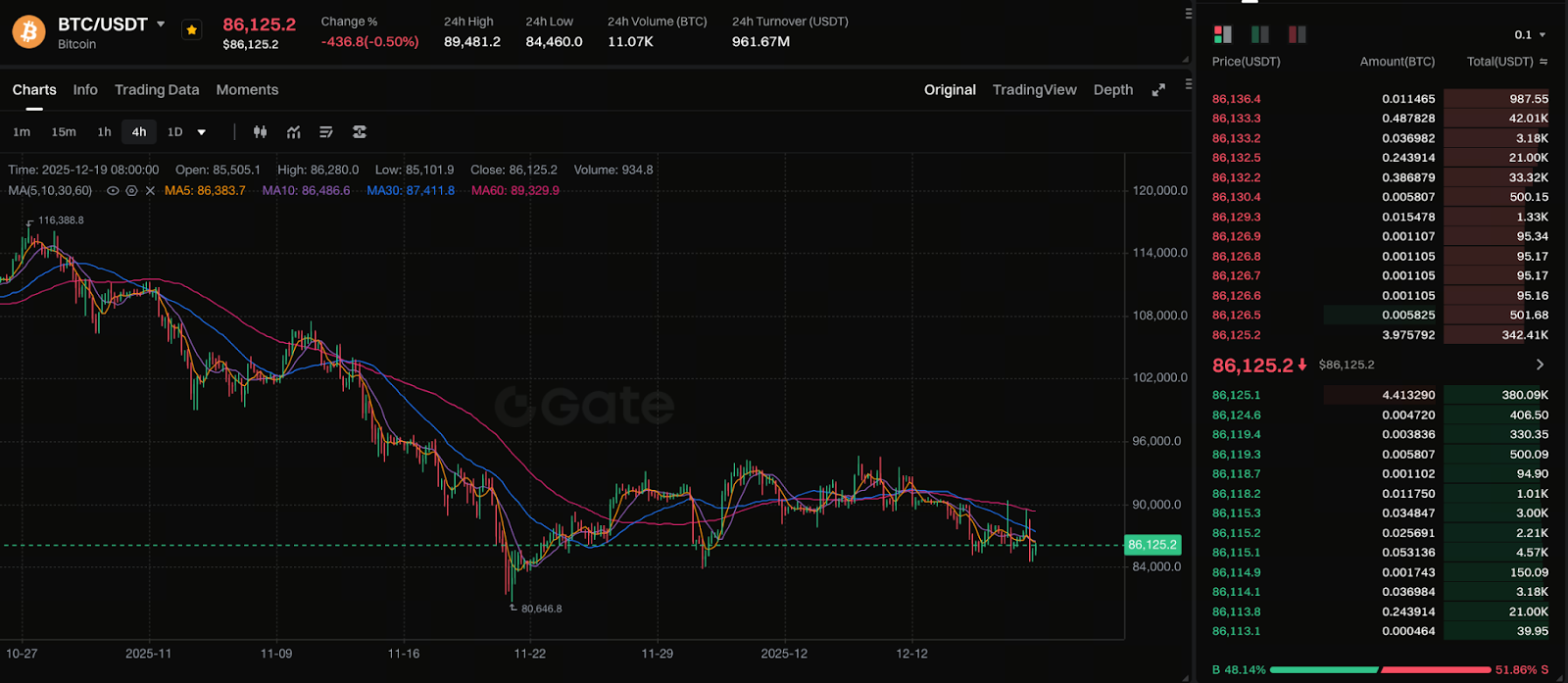This screenshot has width=1568, height=683.
Task: Toggle MA indicator visibility eye icon
Action: coord(113,191)
